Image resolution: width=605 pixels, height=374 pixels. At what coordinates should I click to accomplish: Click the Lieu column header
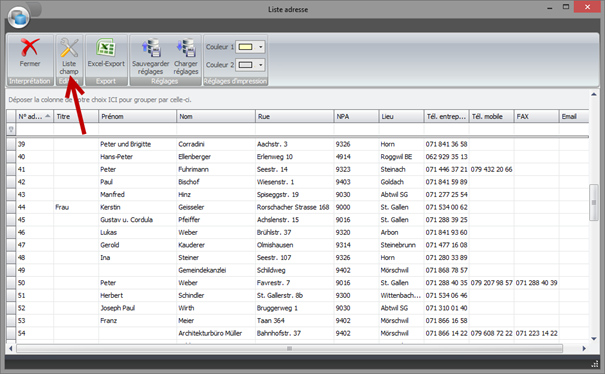coord(401,116)
